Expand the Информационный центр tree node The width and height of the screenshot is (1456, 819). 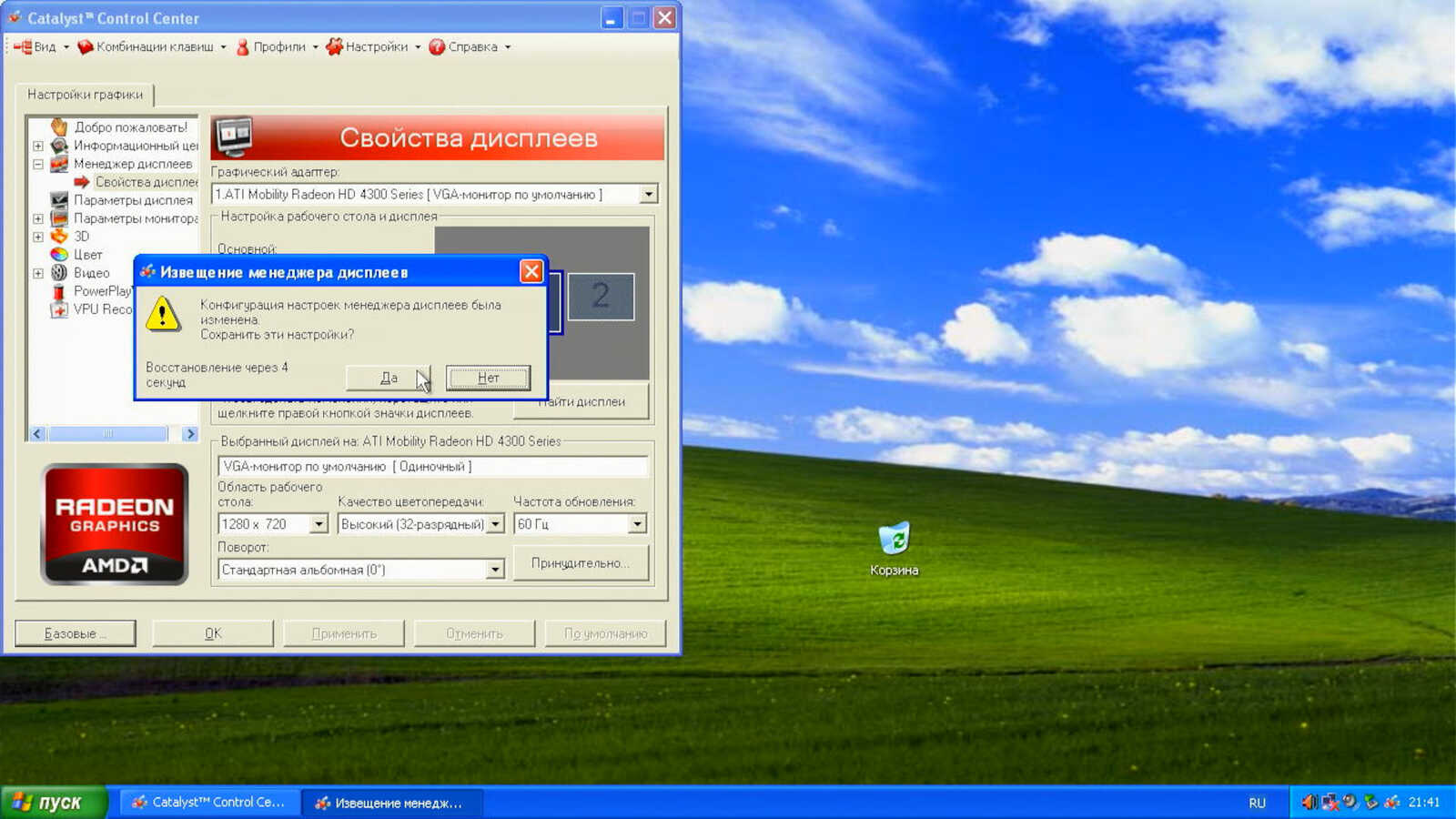click(x=38, y=146)
